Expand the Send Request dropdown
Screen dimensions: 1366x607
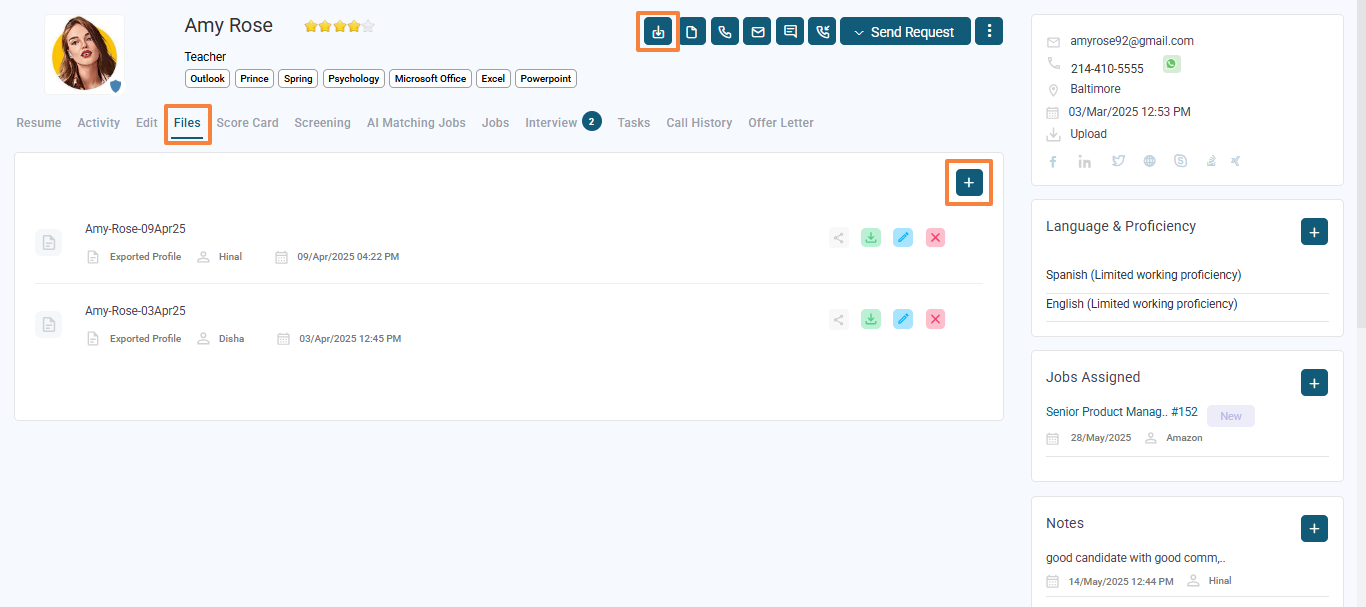[905, 32]
